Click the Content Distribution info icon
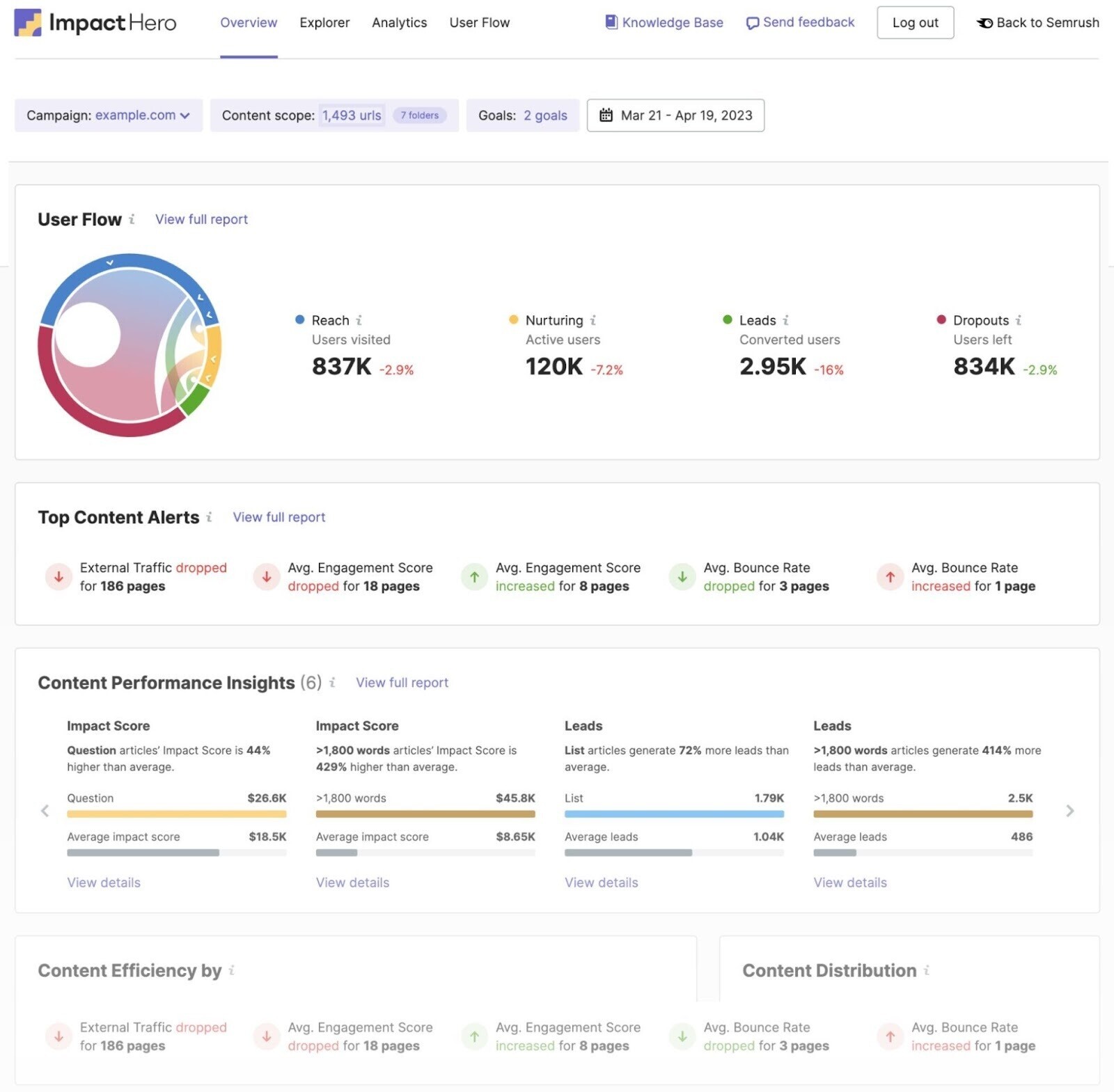1114x1092 pixels. click(926, 971)
